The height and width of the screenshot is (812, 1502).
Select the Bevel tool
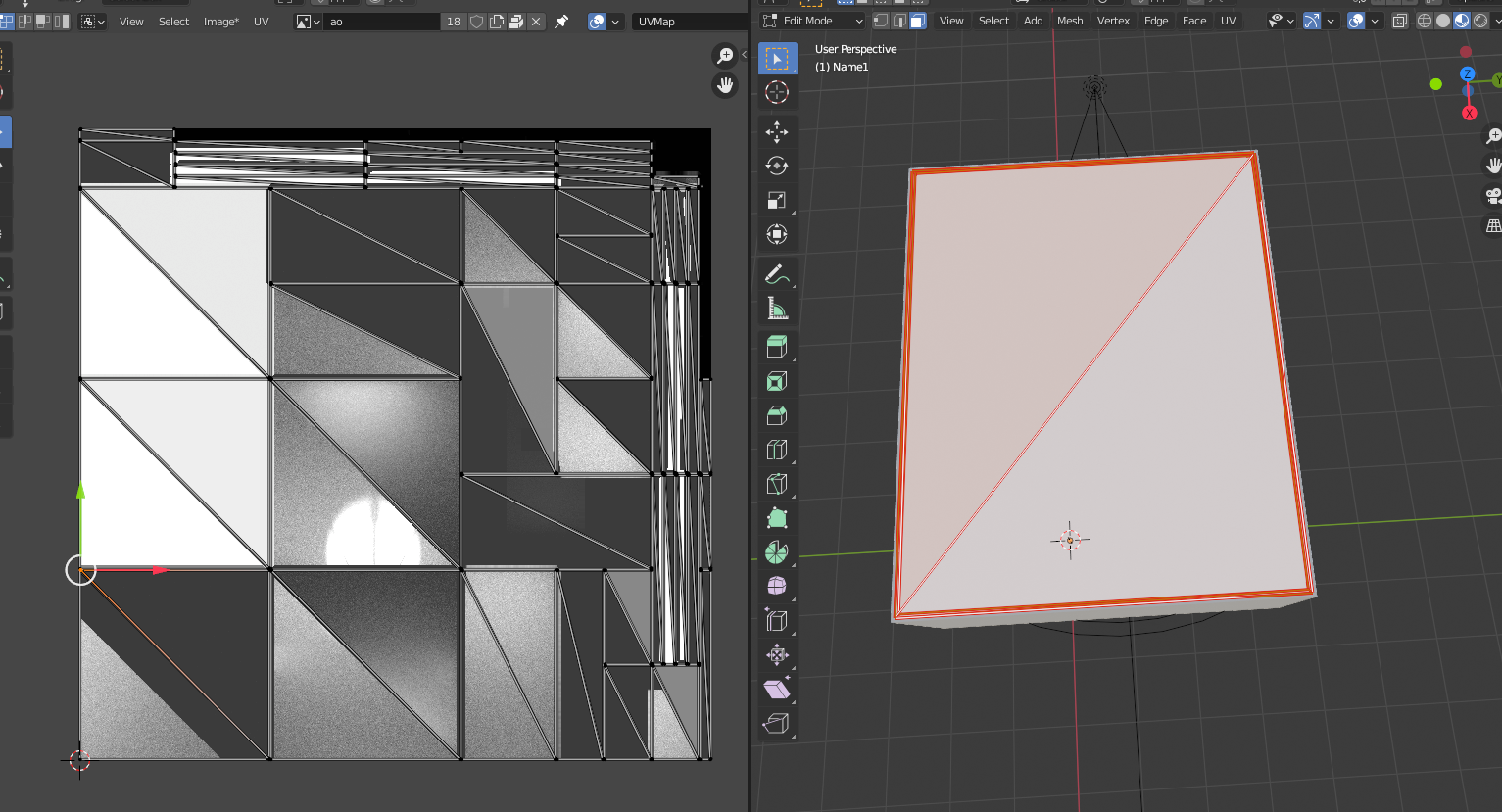coord(777,415)
